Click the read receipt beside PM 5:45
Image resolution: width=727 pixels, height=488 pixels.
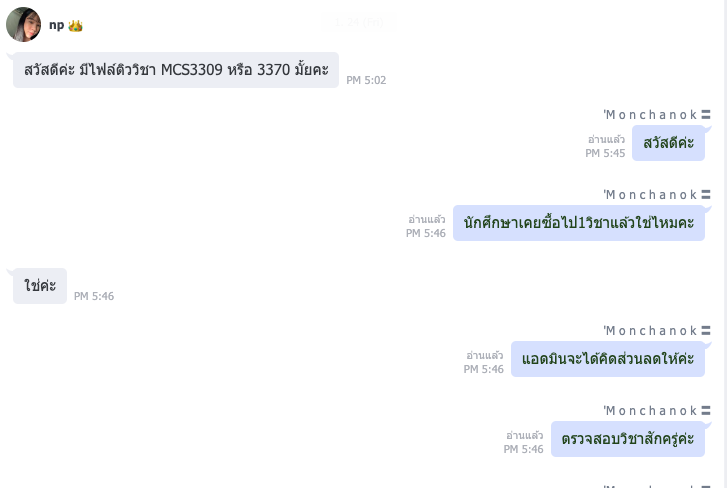(x=606, y=139)
